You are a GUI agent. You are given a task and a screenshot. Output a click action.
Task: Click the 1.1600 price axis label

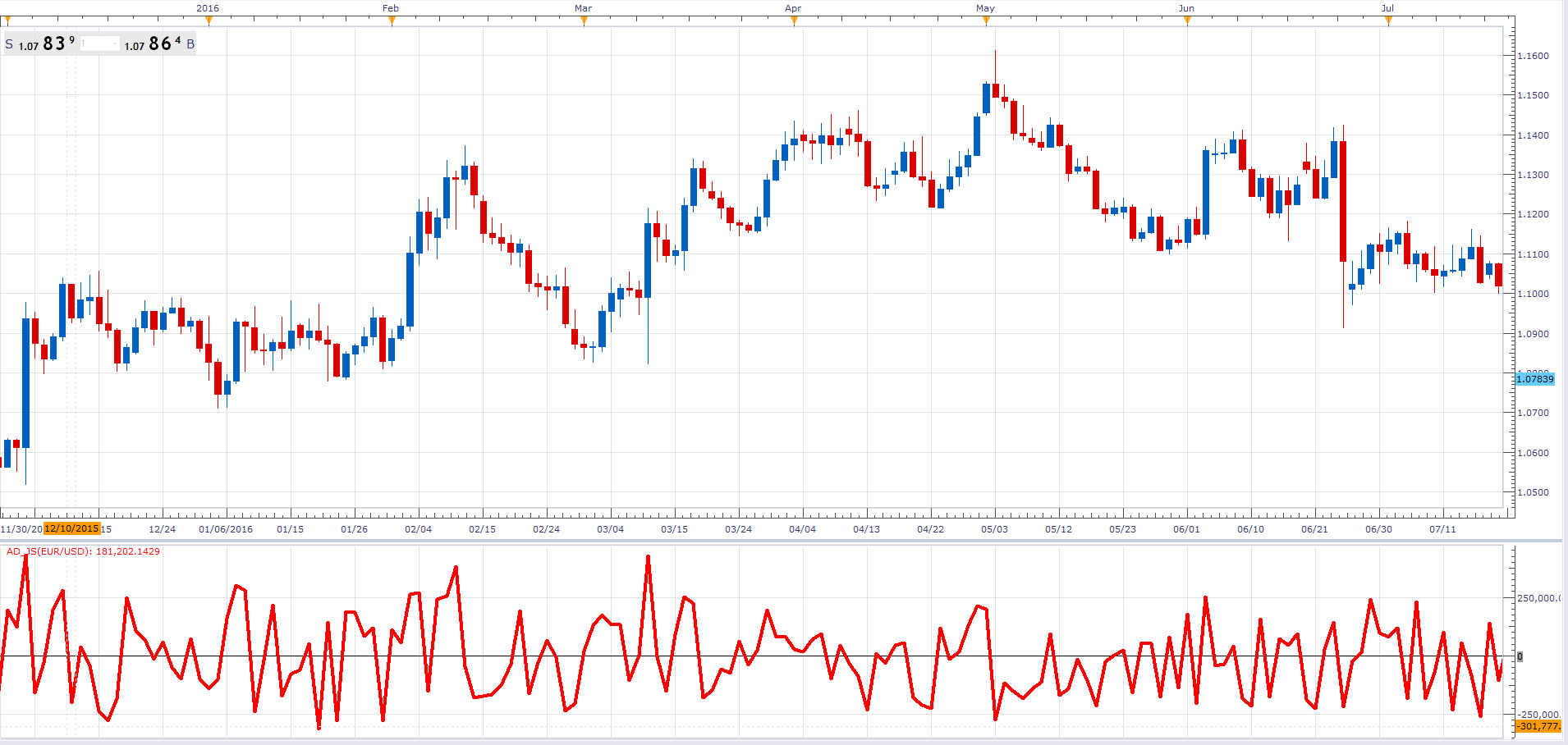click(x=1533, y=56)
